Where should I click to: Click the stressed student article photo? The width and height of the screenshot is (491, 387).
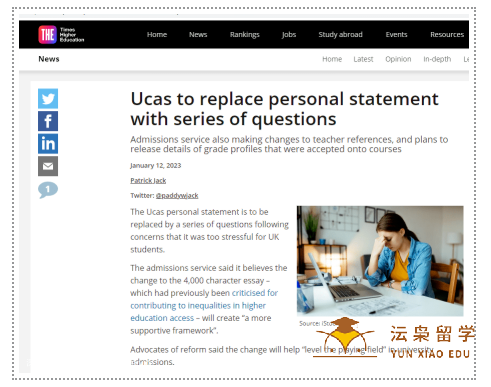380,261
